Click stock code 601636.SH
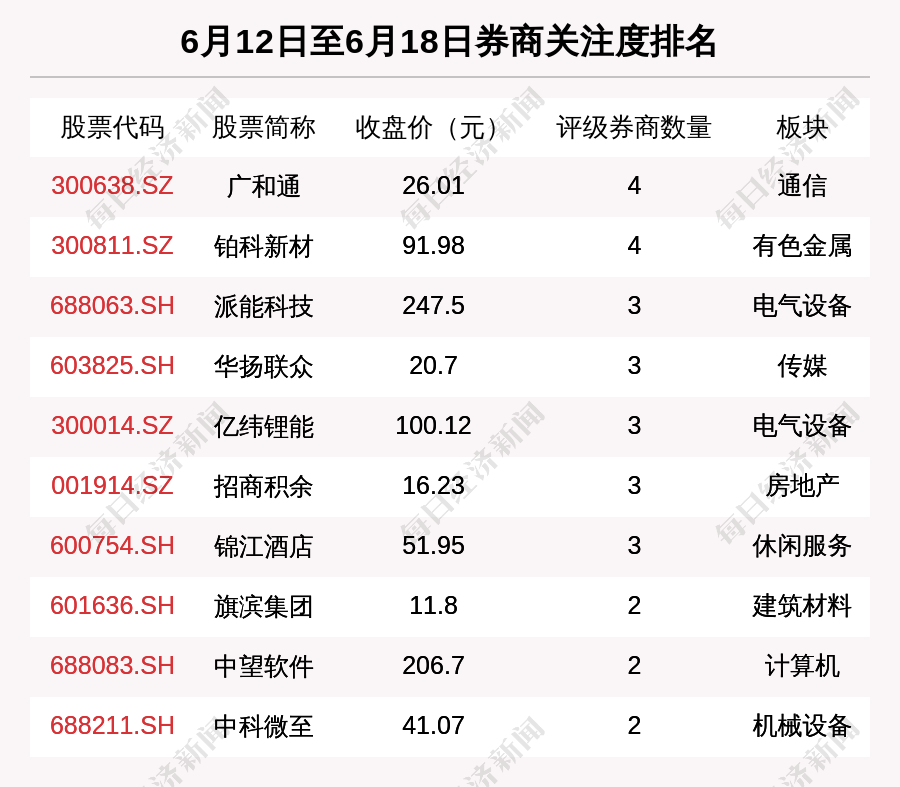The height and width of the screenshot is (787, 900). coord(112,606)
